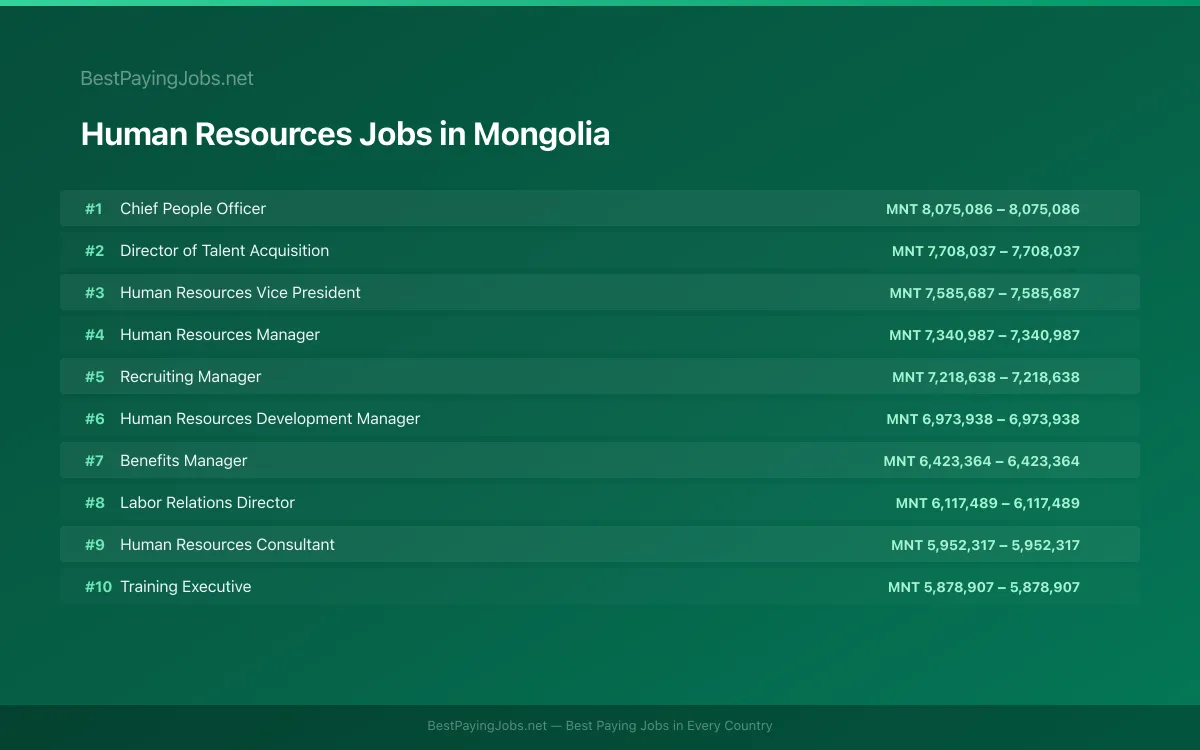
Task: Select the Director of Talent Acquisition row title
Action: coord(224,250)
